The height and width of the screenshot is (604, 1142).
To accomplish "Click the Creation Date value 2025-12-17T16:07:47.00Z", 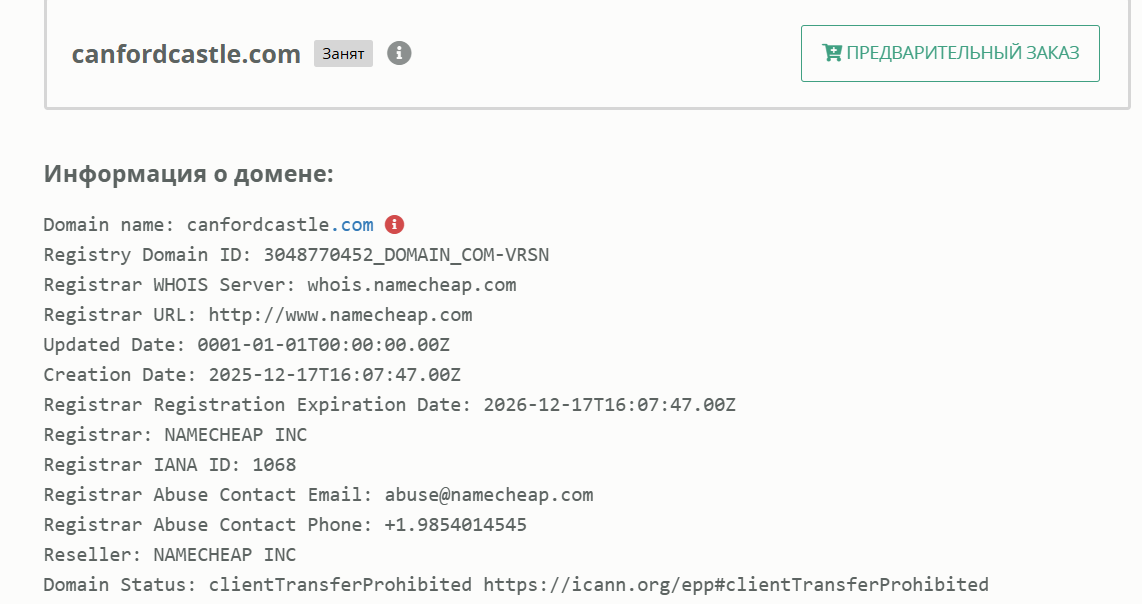I will point(335,375).
